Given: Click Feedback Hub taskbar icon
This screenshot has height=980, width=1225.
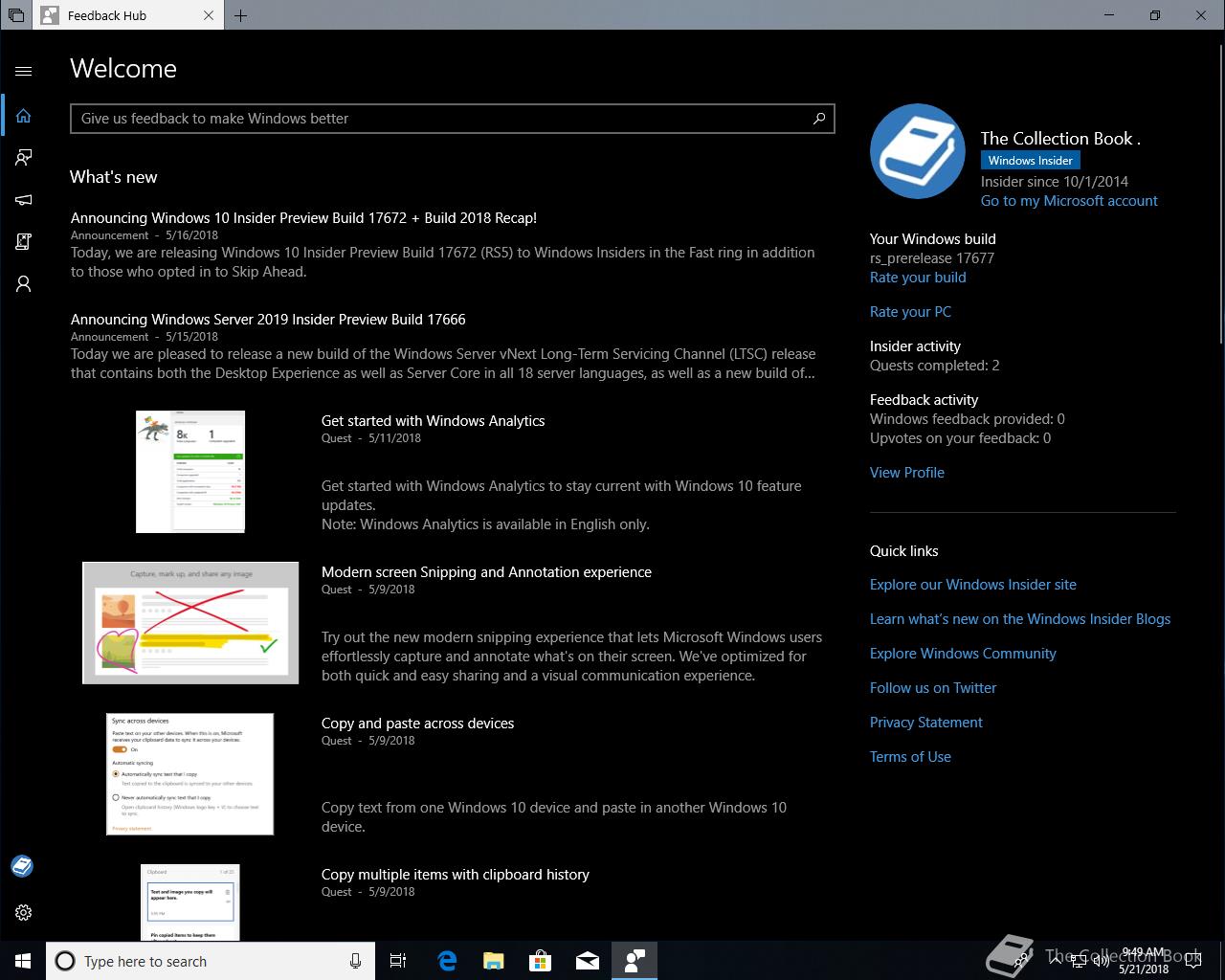Looking at the screenshot, I should [635, 961].
